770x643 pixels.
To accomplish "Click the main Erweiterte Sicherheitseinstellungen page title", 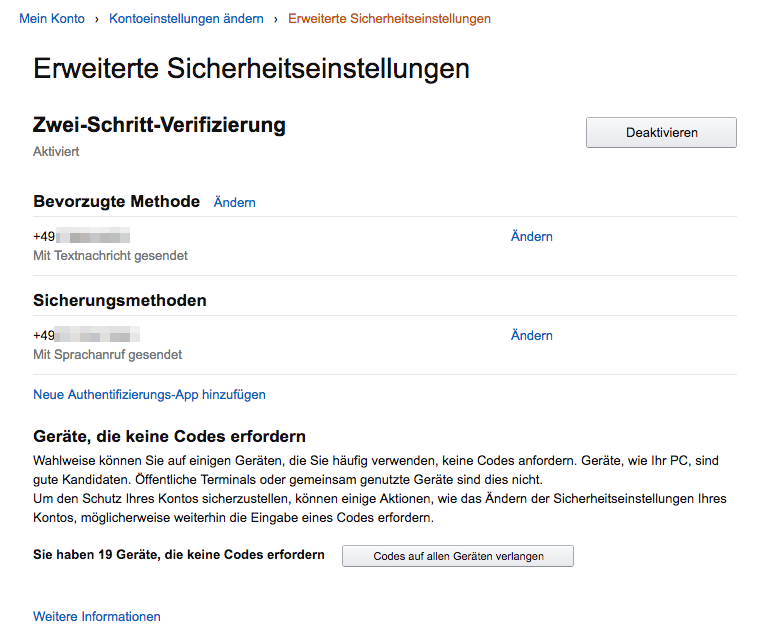I will coord(251,68).
